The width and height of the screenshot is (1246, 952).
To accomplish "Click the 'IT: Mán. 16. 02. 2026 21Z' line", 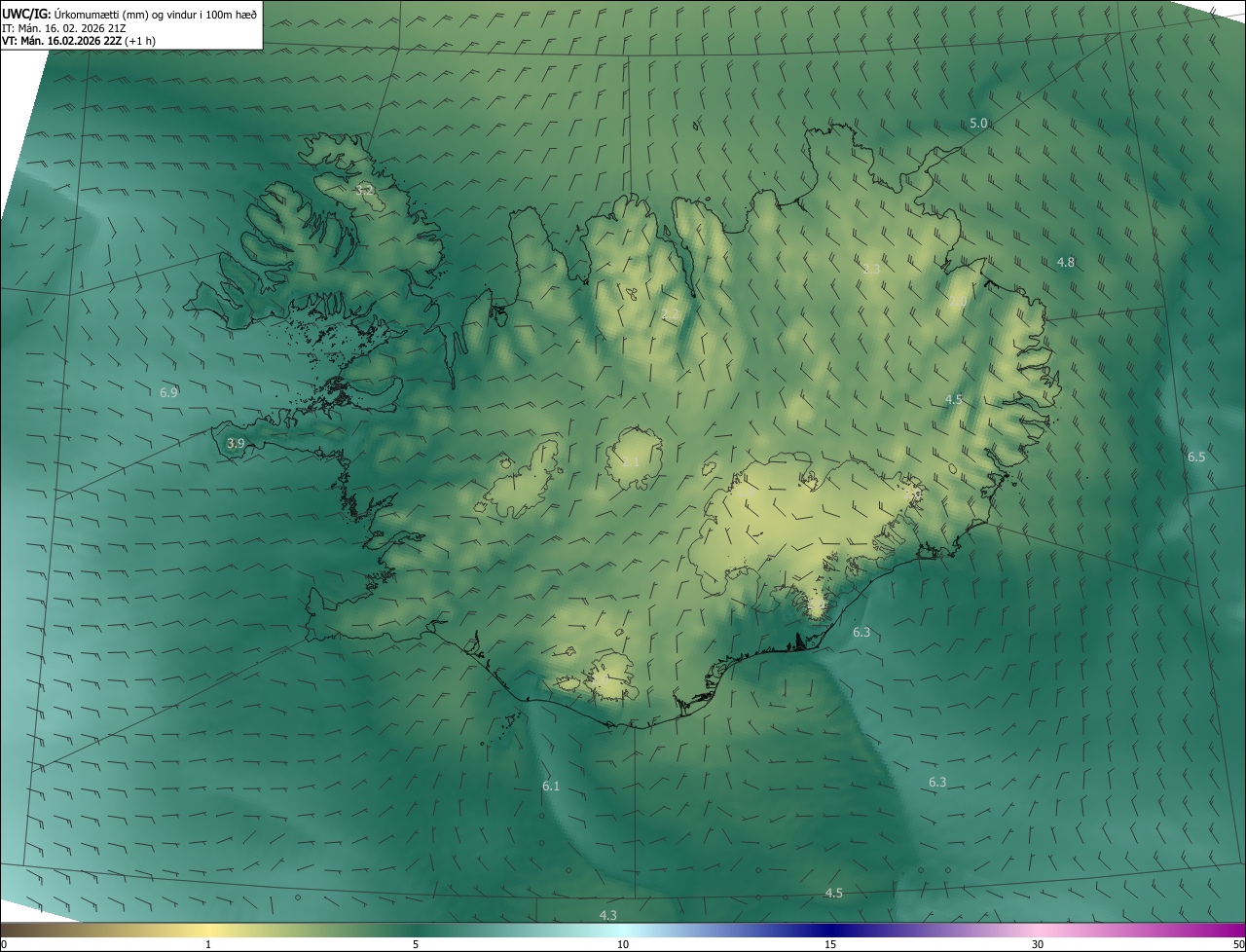I will pos(64,27).
